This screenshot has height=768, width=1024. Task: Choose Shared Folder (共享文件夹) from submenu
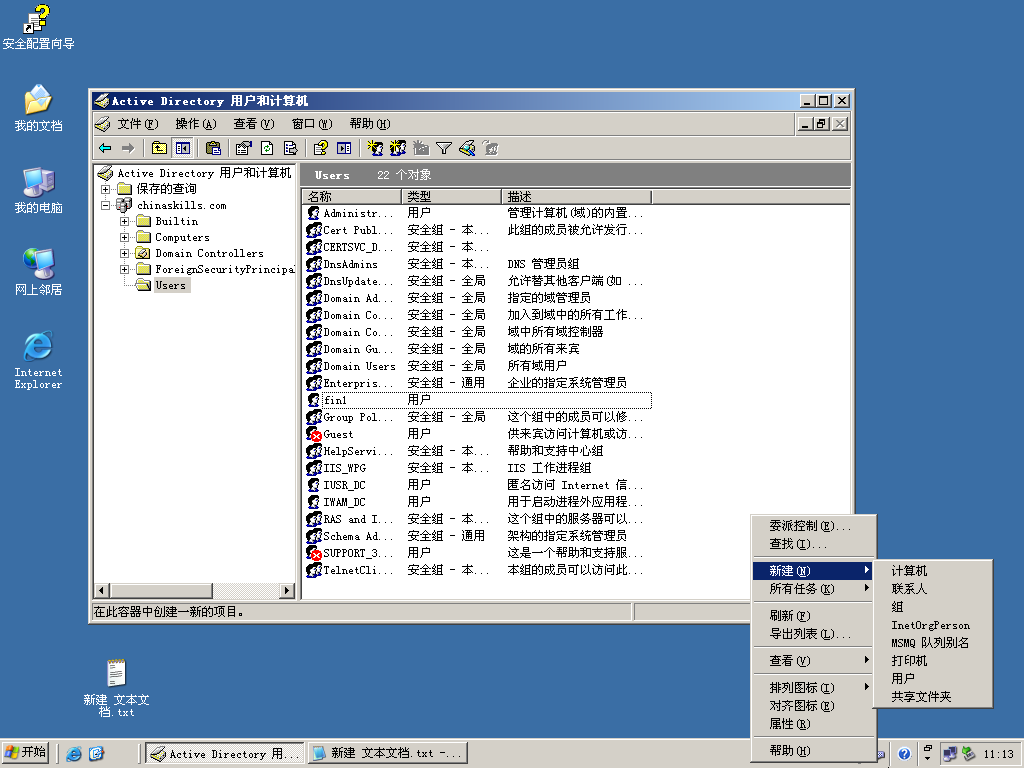[933, 697]
